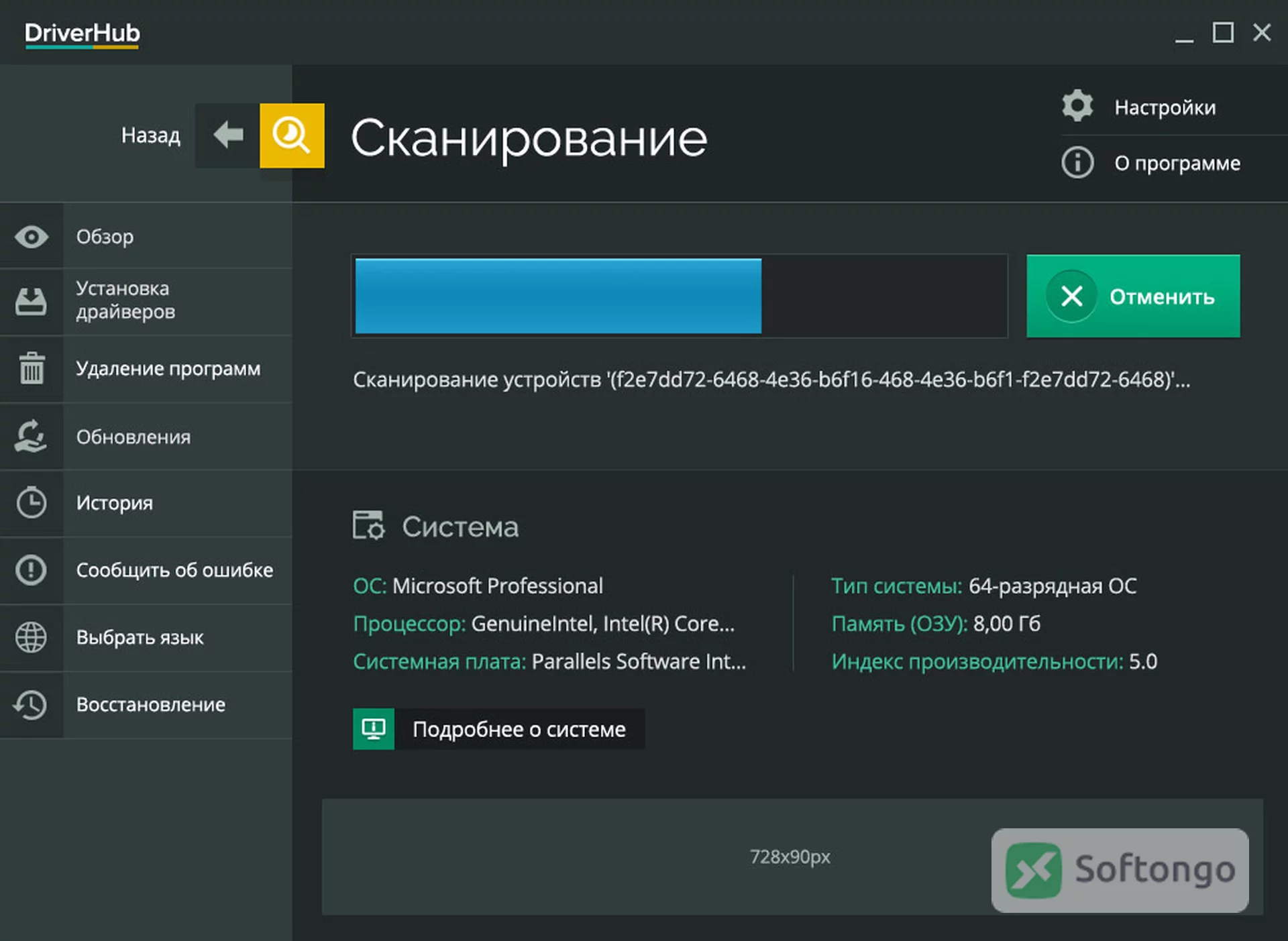The image size is (1288, 941).
Task: Click the back arrow icon
Action: coord(227,135)
